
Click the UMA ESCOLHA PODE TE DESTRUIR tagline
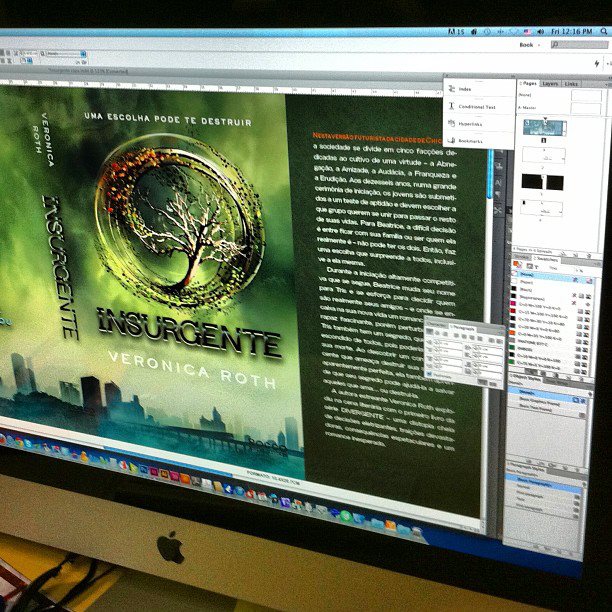click(x=168, y=119)
